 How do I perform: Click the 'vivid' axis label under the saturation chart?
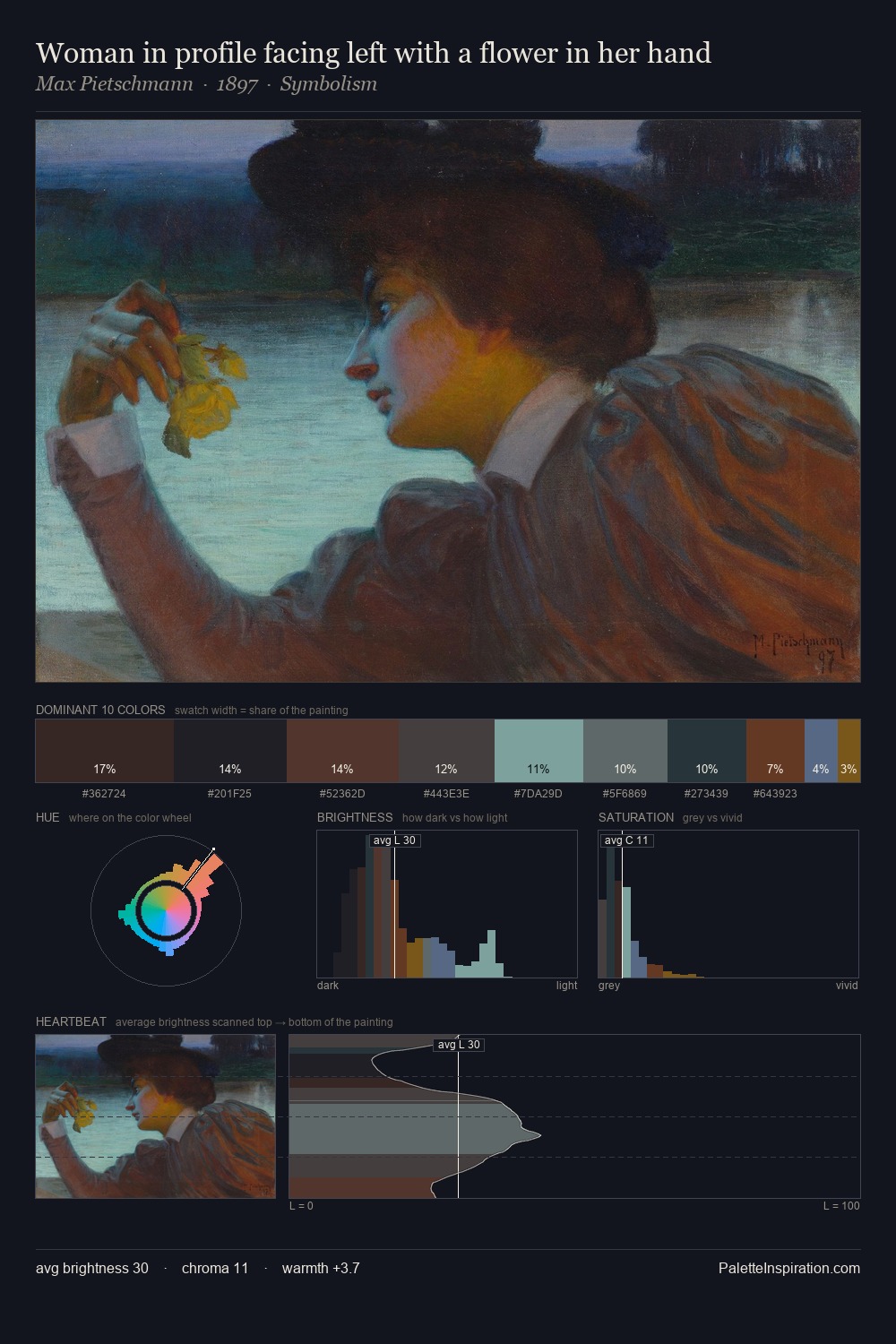[847, 986]
